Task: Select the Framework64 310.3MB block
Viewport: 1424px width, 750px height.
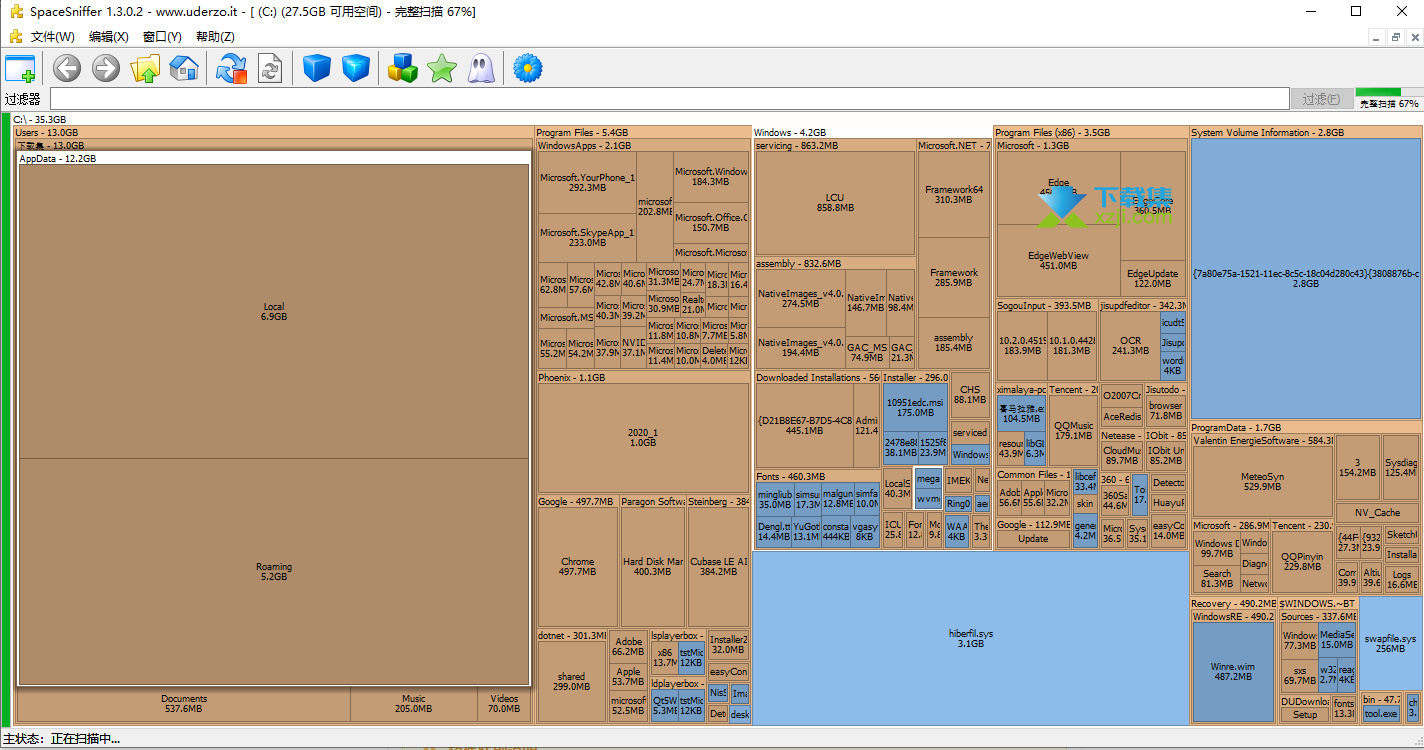Action: point(954,194)
